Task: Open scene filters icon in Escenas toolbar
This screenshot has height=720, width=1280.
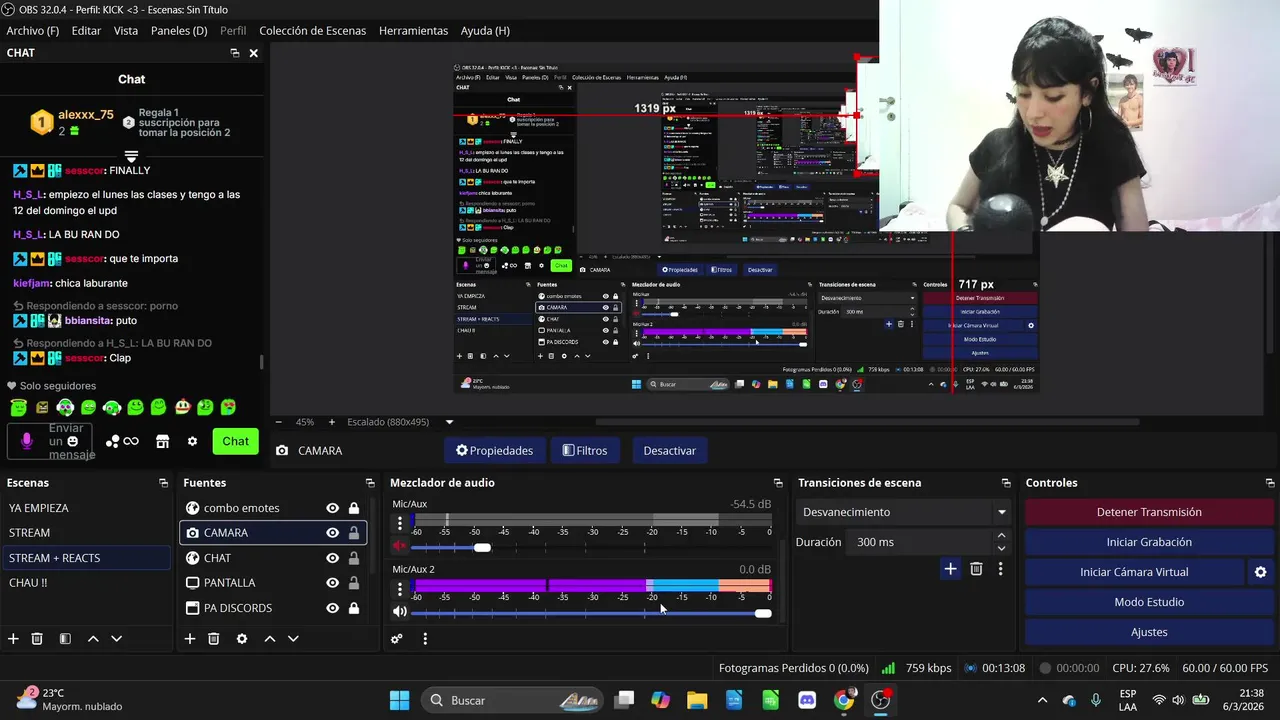Action: click(65, 639)
